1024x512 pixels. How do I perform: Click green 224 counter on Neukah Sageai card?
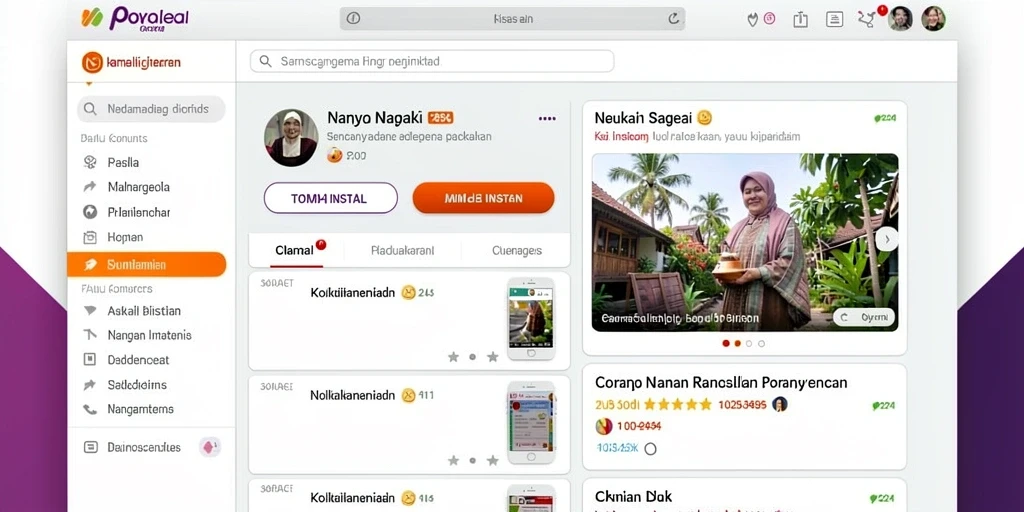tap(885, 118)
